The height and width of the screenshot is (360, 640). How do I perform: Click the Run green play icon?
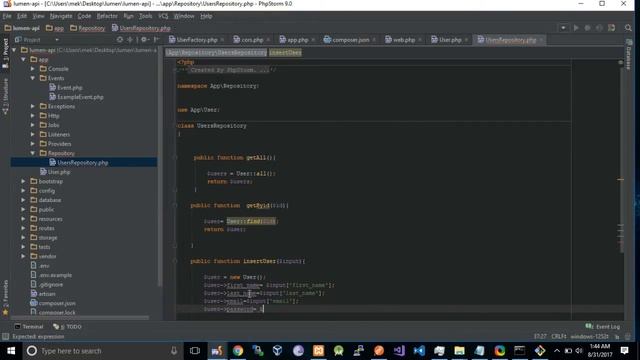[x=576, y=28]
